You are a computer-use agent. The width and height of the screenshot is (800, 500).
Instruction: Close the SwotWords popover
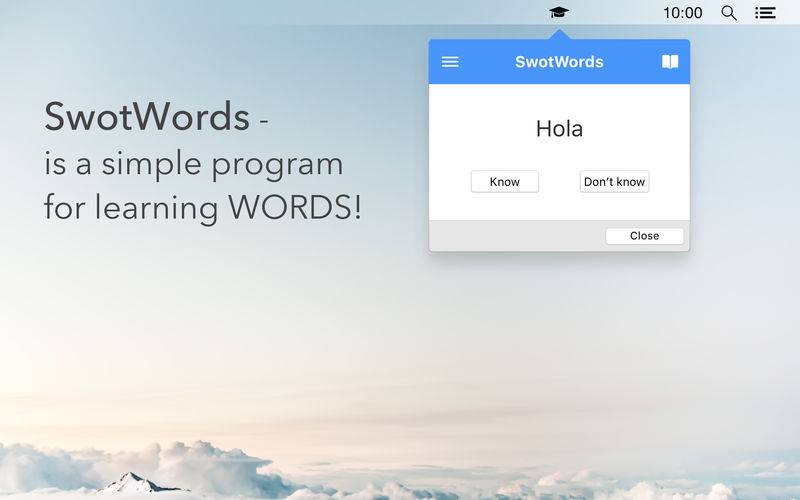pos(644,236)
